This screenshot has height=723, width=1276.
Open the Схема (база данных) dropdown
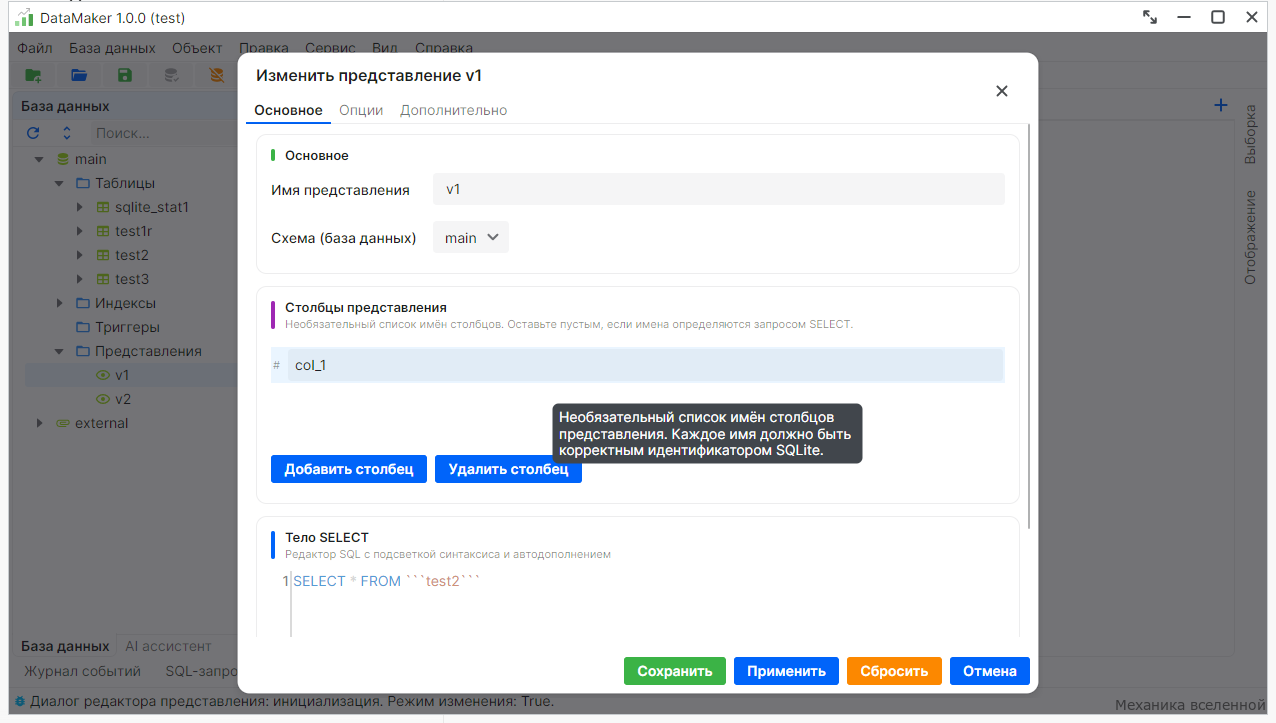pyautogui.click(x=471, y=238)
